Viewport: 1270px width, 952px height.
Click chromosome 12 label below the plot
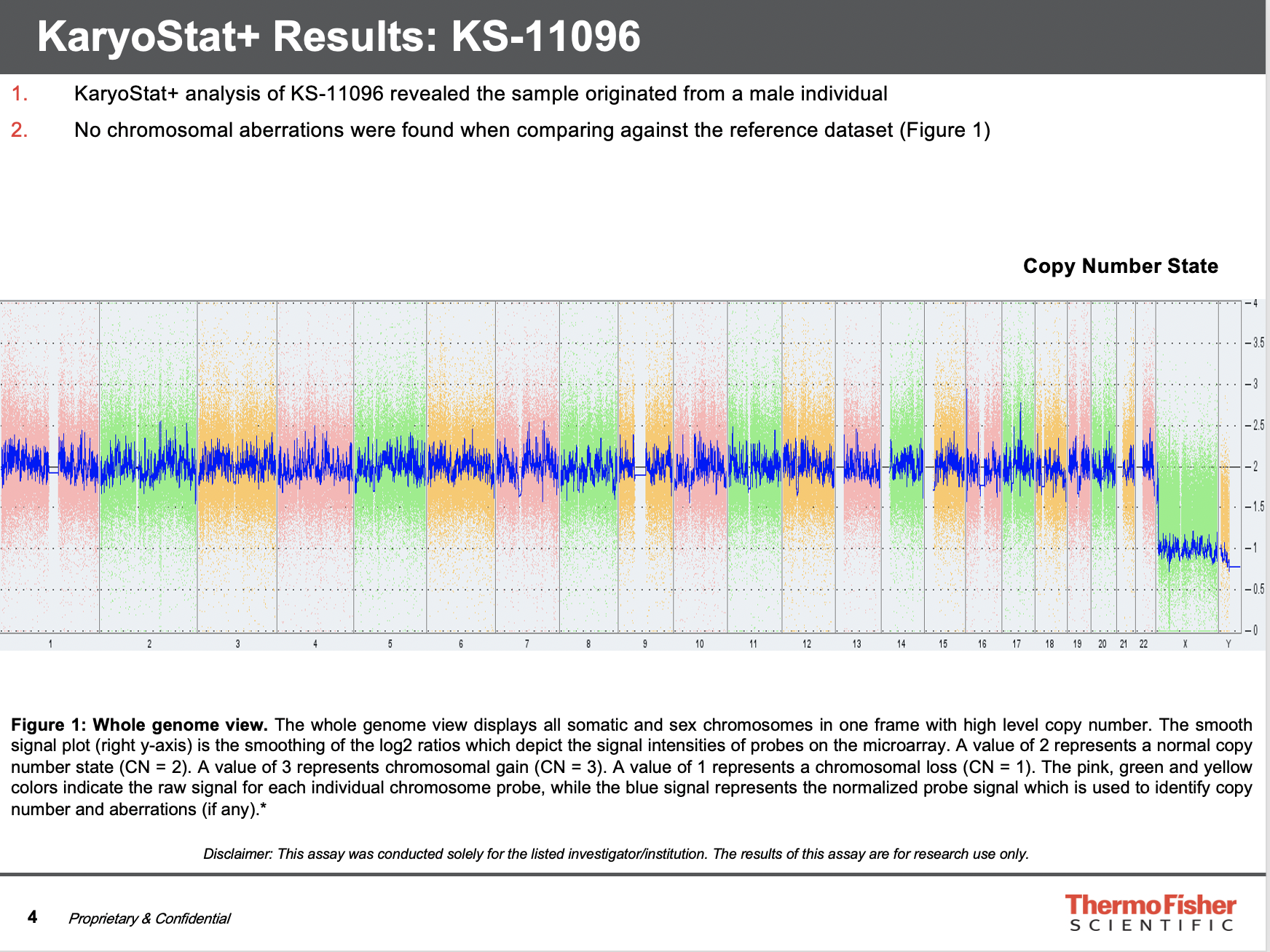pos(807,644)
